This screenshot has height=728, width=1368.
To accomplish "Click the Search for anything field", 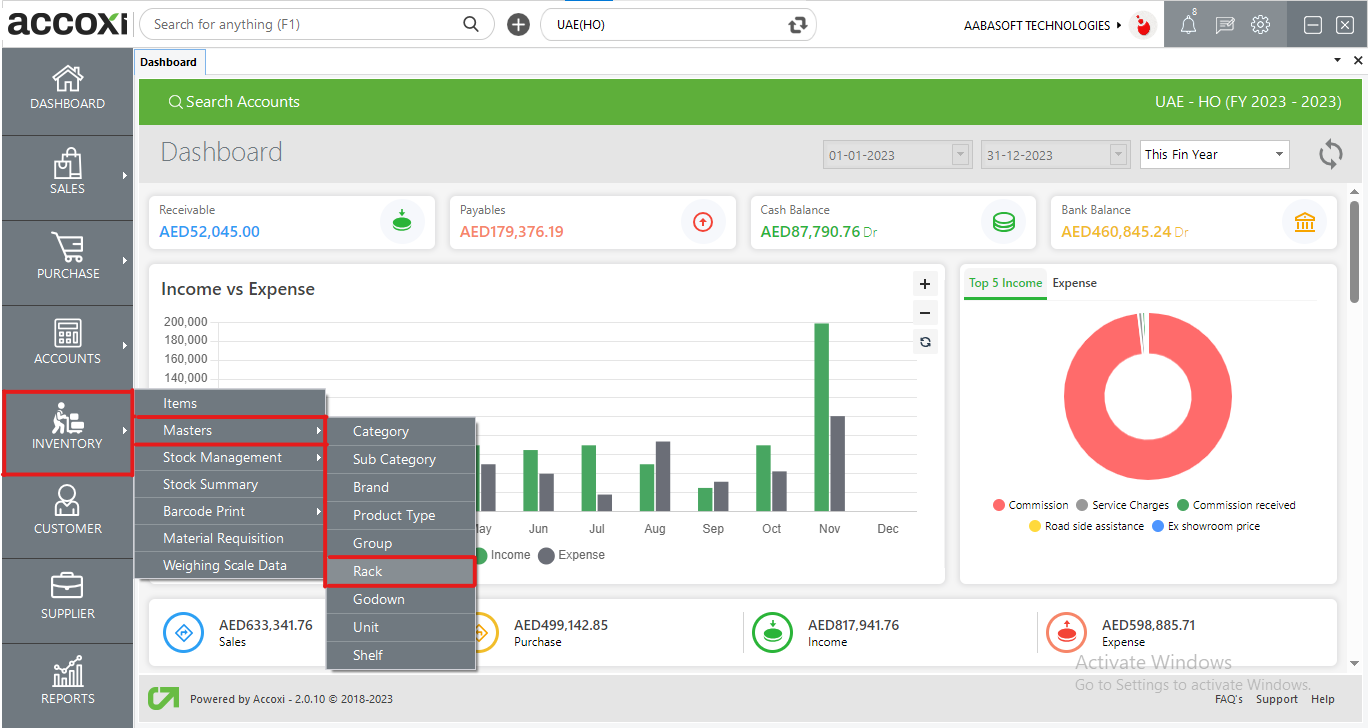I will tap(305, 25).
